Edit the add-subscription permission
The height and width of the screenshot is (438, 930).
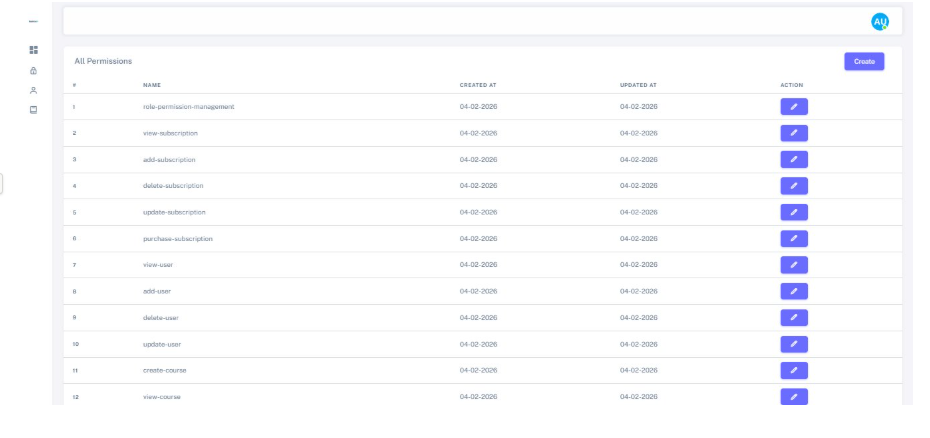pos(794,160)
